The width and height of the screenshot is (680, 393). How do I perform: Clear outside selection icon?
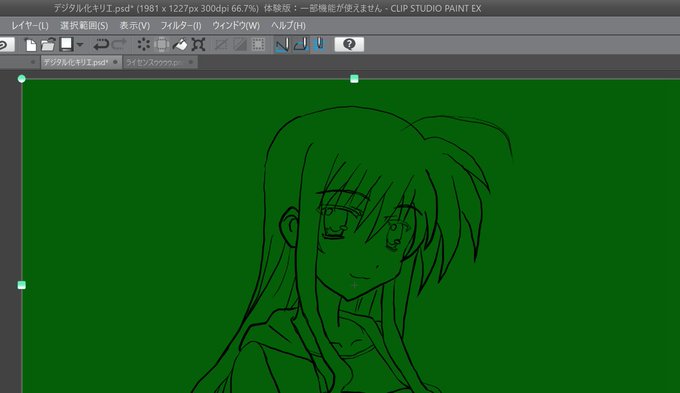coord(161,44)
